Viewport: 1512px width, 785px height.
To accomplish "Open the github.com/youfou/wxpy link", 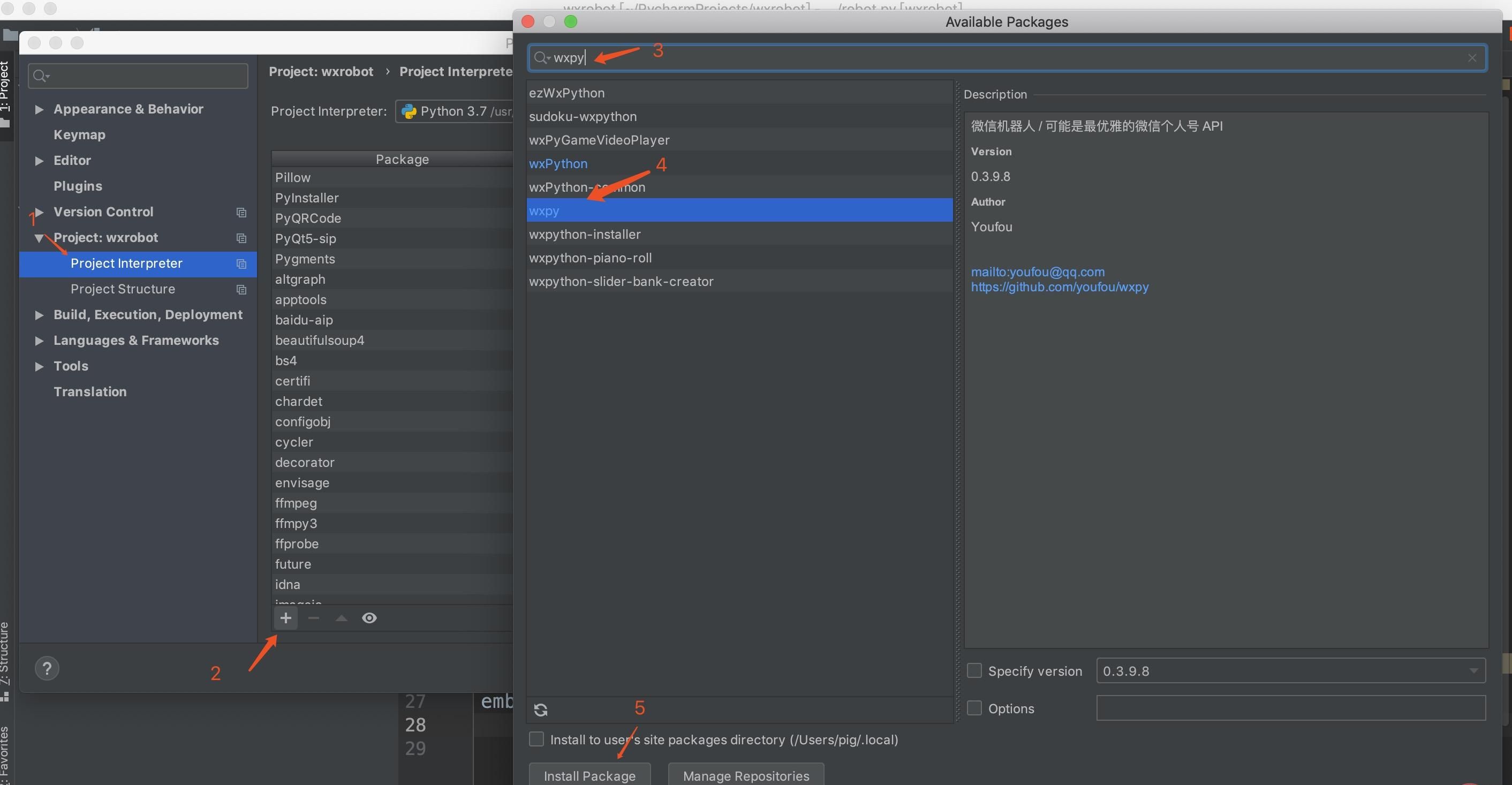I will click(1060, 287).
